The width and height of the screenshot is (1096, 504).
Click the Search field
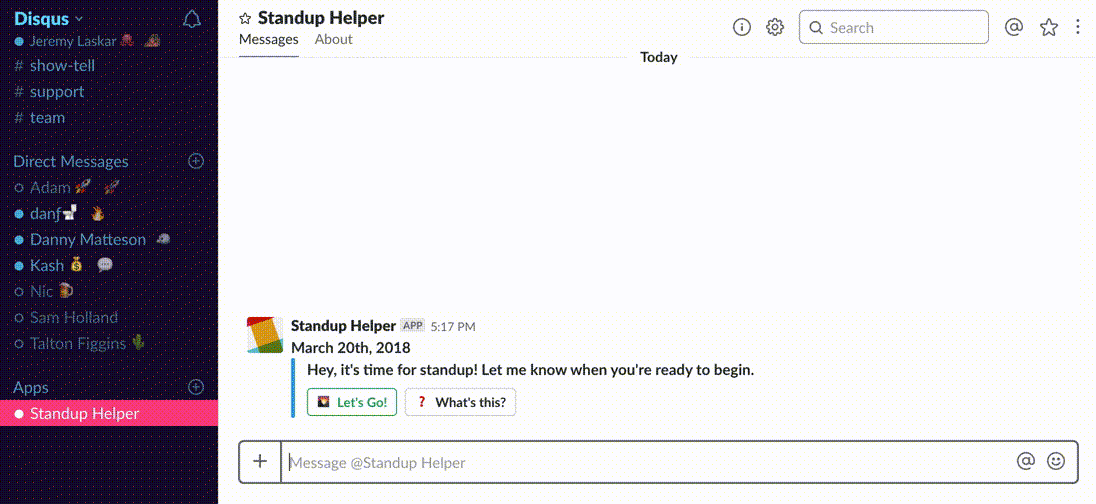click(894, 27)
